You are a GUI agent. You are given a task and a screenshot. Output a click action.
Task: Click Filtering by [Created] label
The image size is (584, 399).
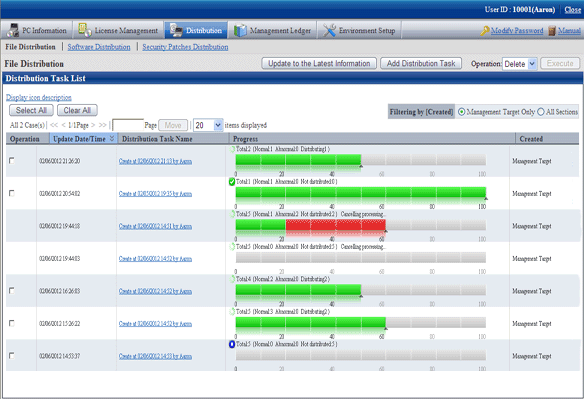[421, 112]
